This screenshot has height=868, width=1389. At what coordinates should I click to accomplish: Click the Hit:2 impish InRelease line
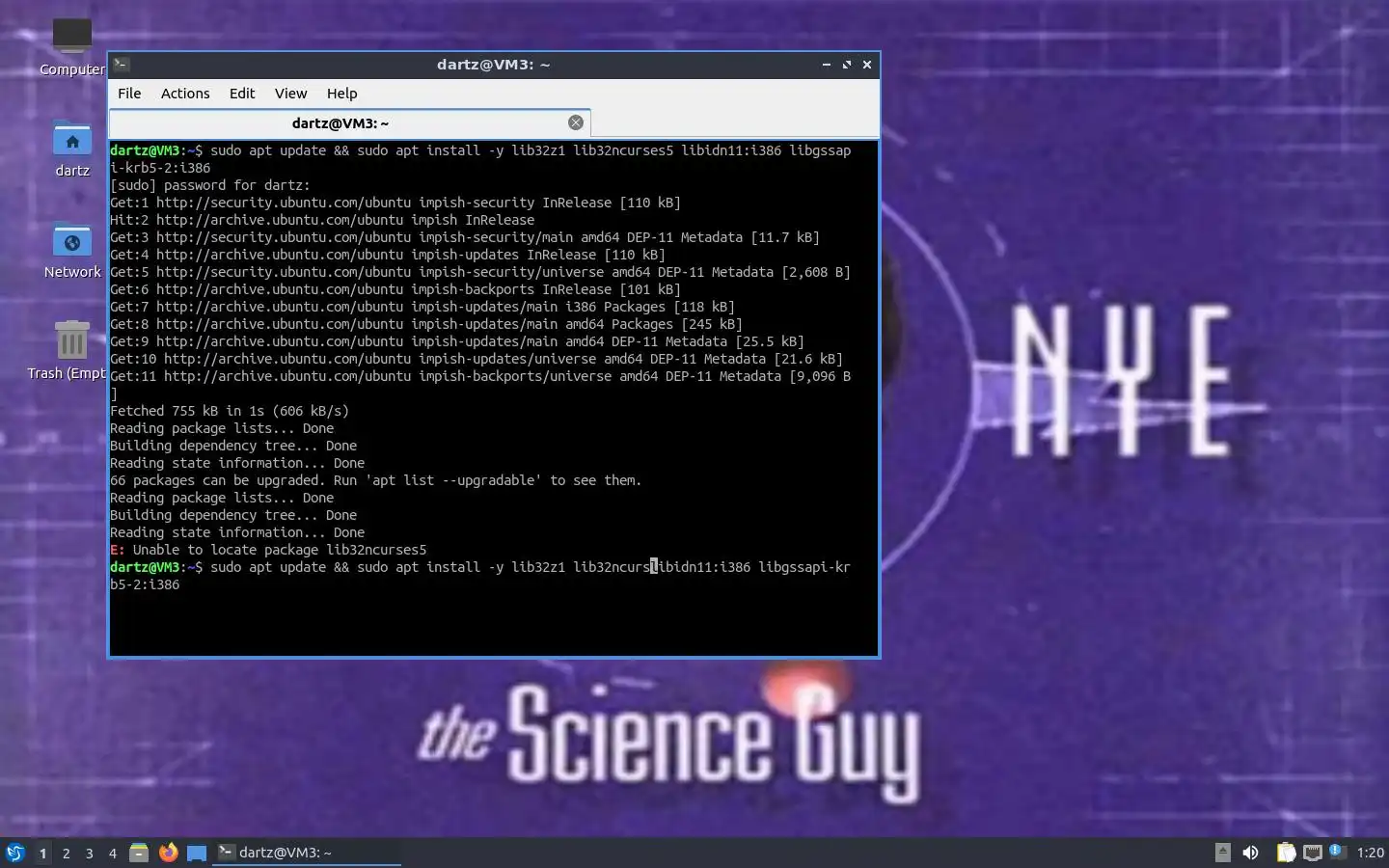(x=322, y=220)
